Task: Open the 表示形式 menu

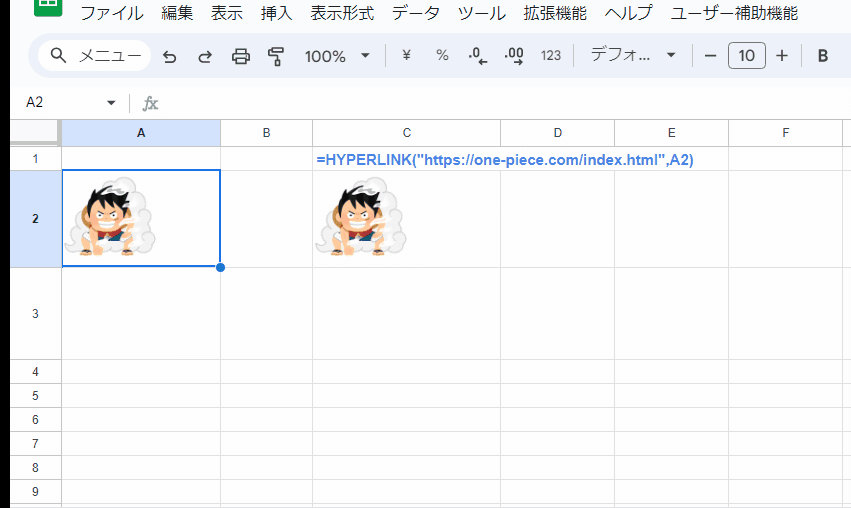Action: tap(342, 13)
